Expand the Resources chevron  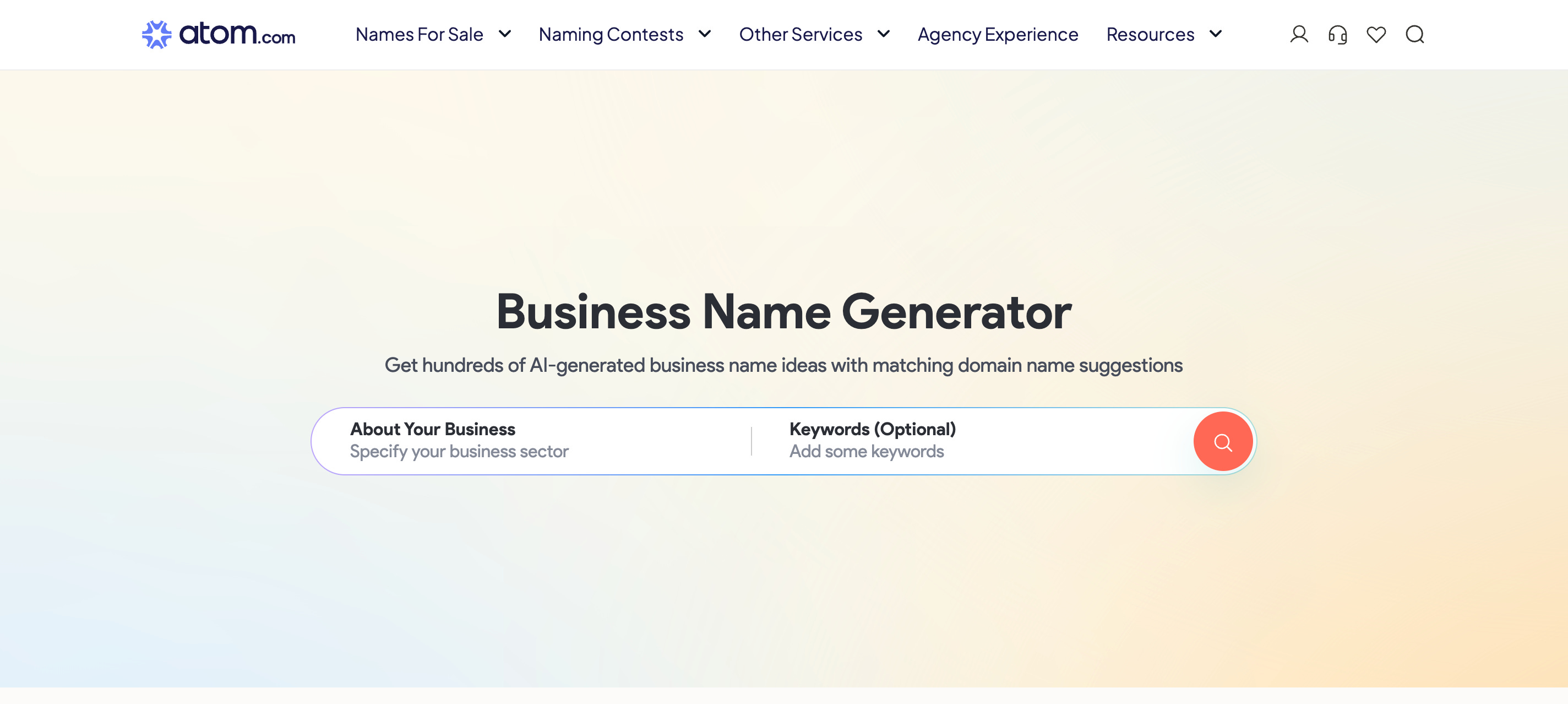(1216, 34)
